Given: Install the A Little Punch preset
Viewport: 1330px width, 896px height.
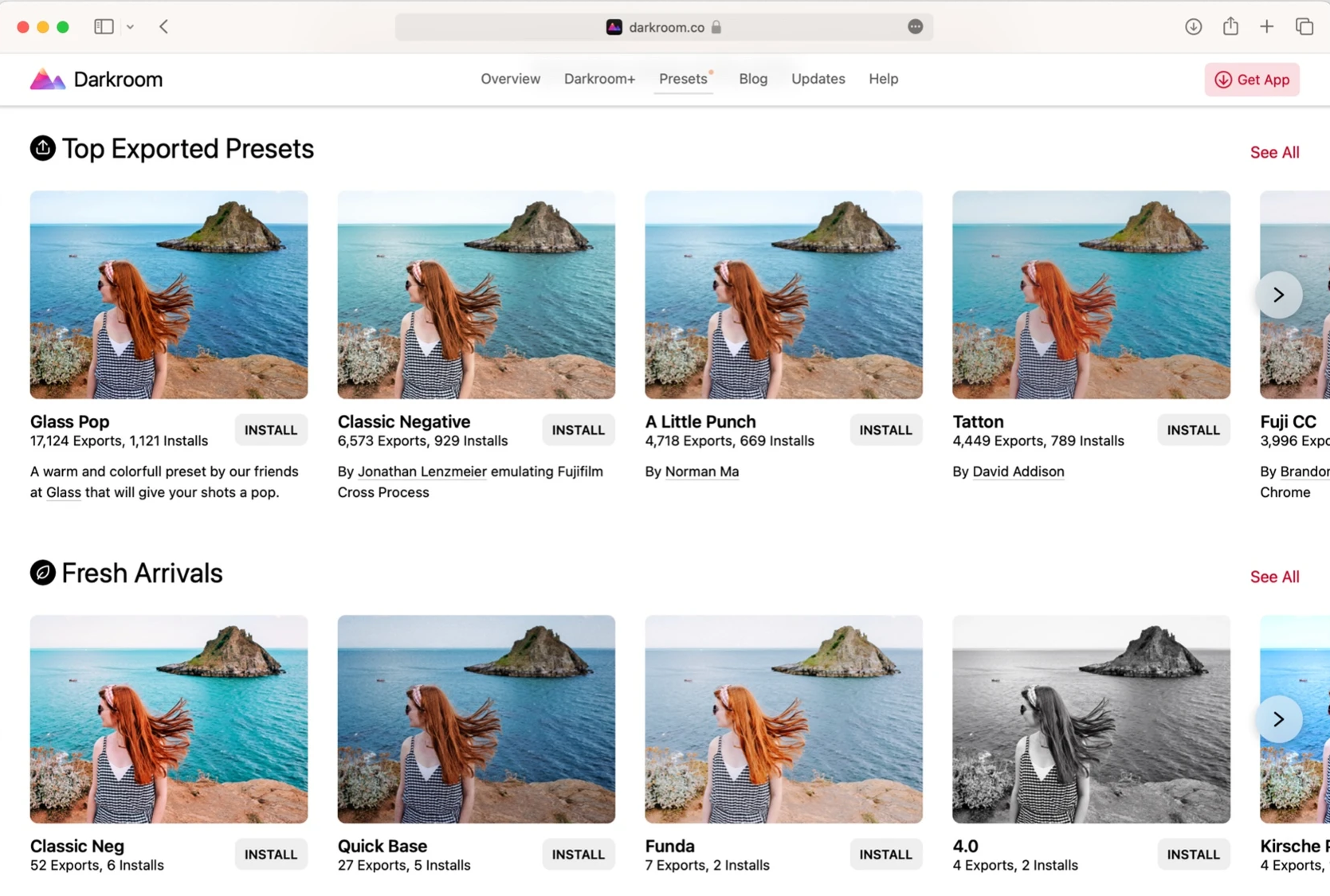Looking at the screenshot, I should coord(886,430).
